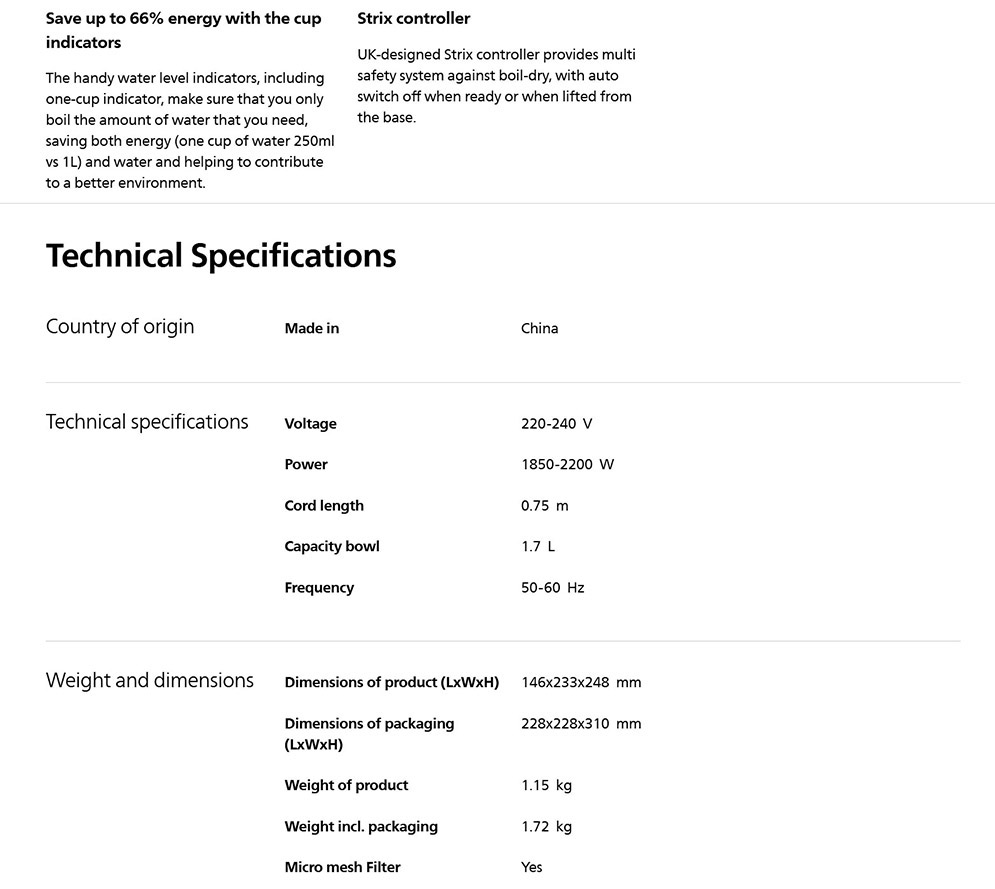Click the Power specification label
Viewport: 995px width, 889px height.
click(x=305, y=465)
